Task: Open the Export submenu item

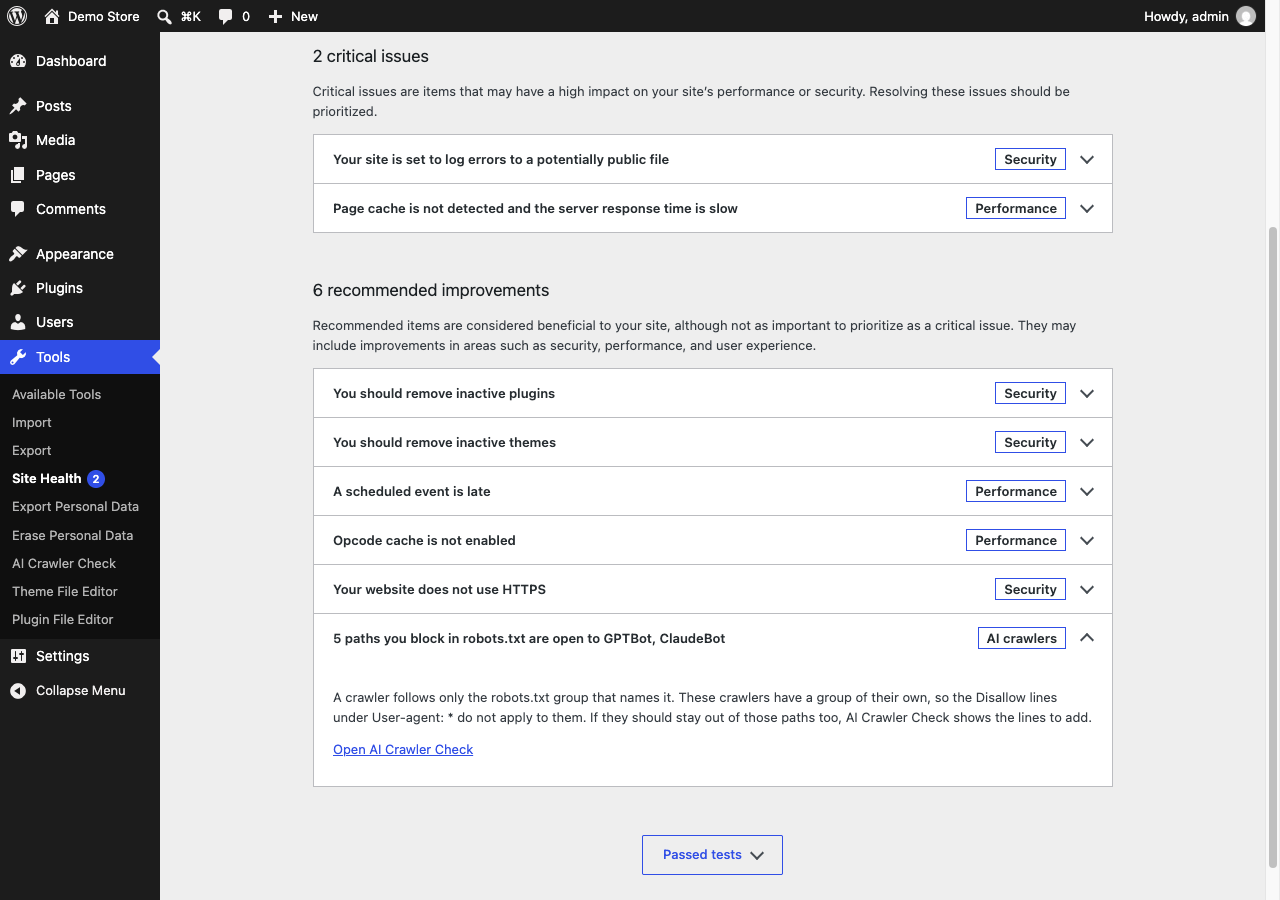Action: click(80, 450)
